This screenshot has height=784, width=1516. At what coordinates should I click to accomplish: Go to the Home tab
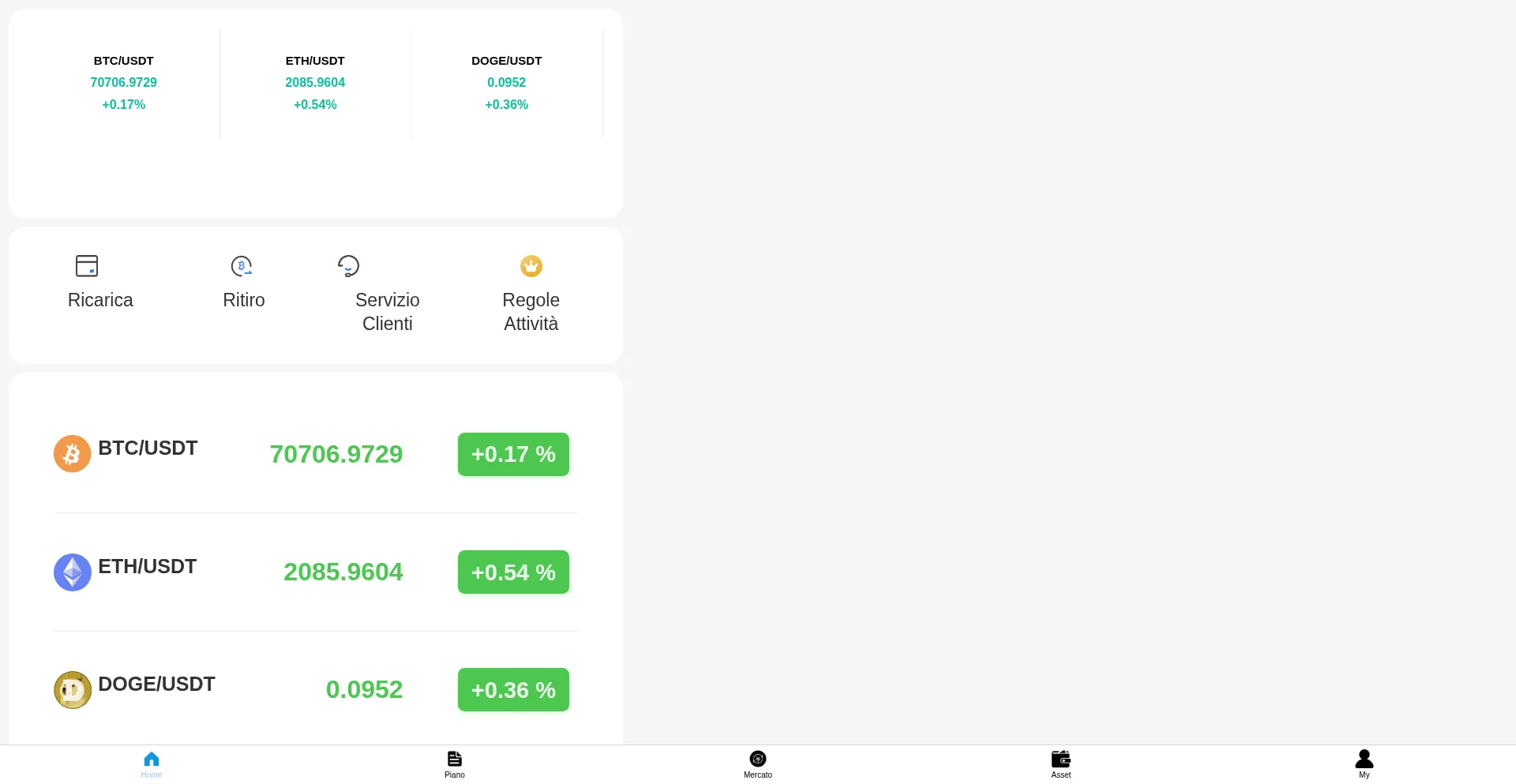(152, 764)
